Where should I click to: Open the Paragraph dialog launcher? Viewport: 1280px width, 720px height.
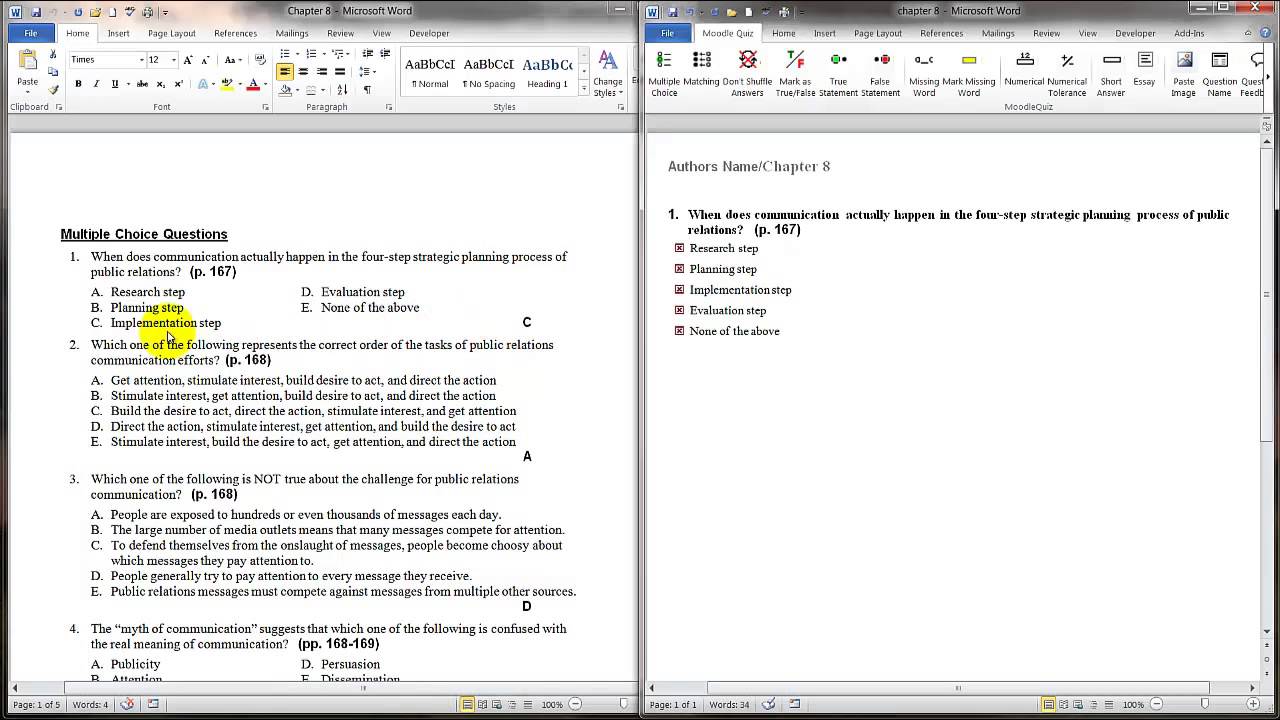point(389,107)
